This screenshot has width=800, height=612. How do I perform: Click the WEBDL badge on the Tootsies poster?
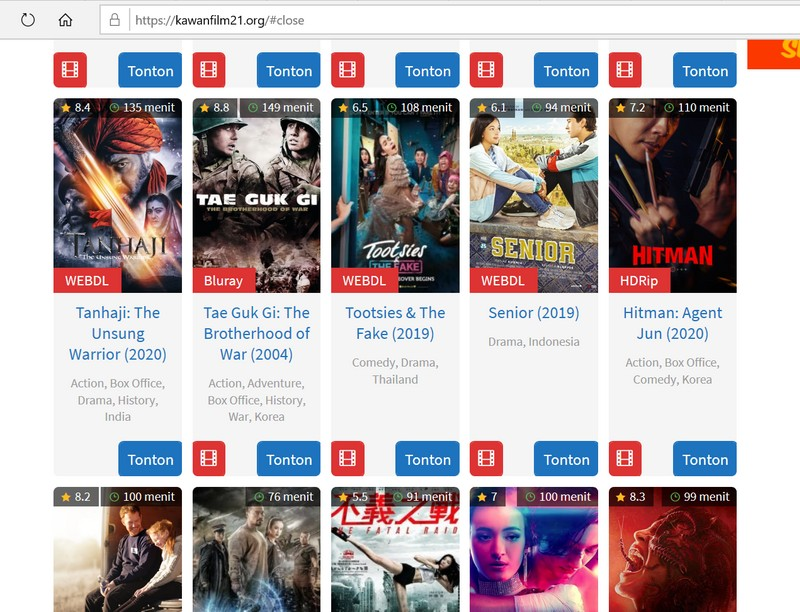pyautogui.click(x=364, y=280)
